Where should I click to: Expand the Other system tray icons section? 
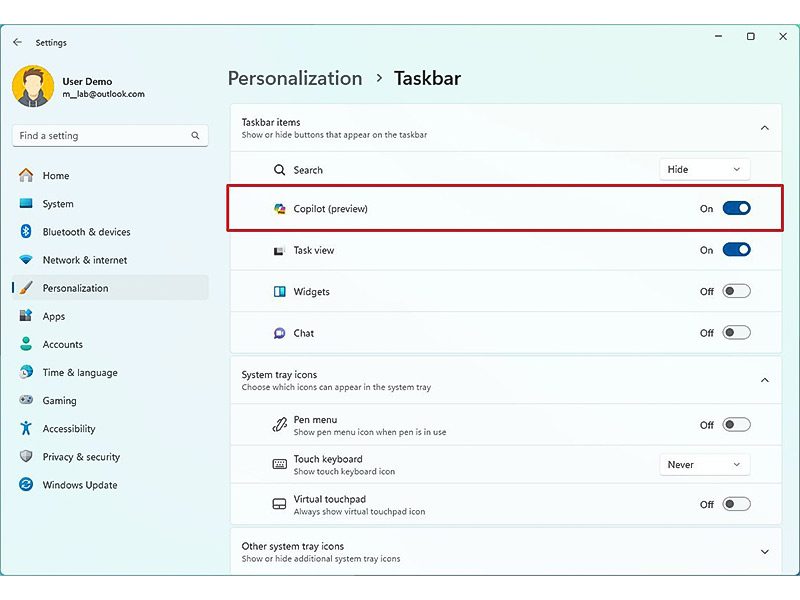click(x=765, y=552)
